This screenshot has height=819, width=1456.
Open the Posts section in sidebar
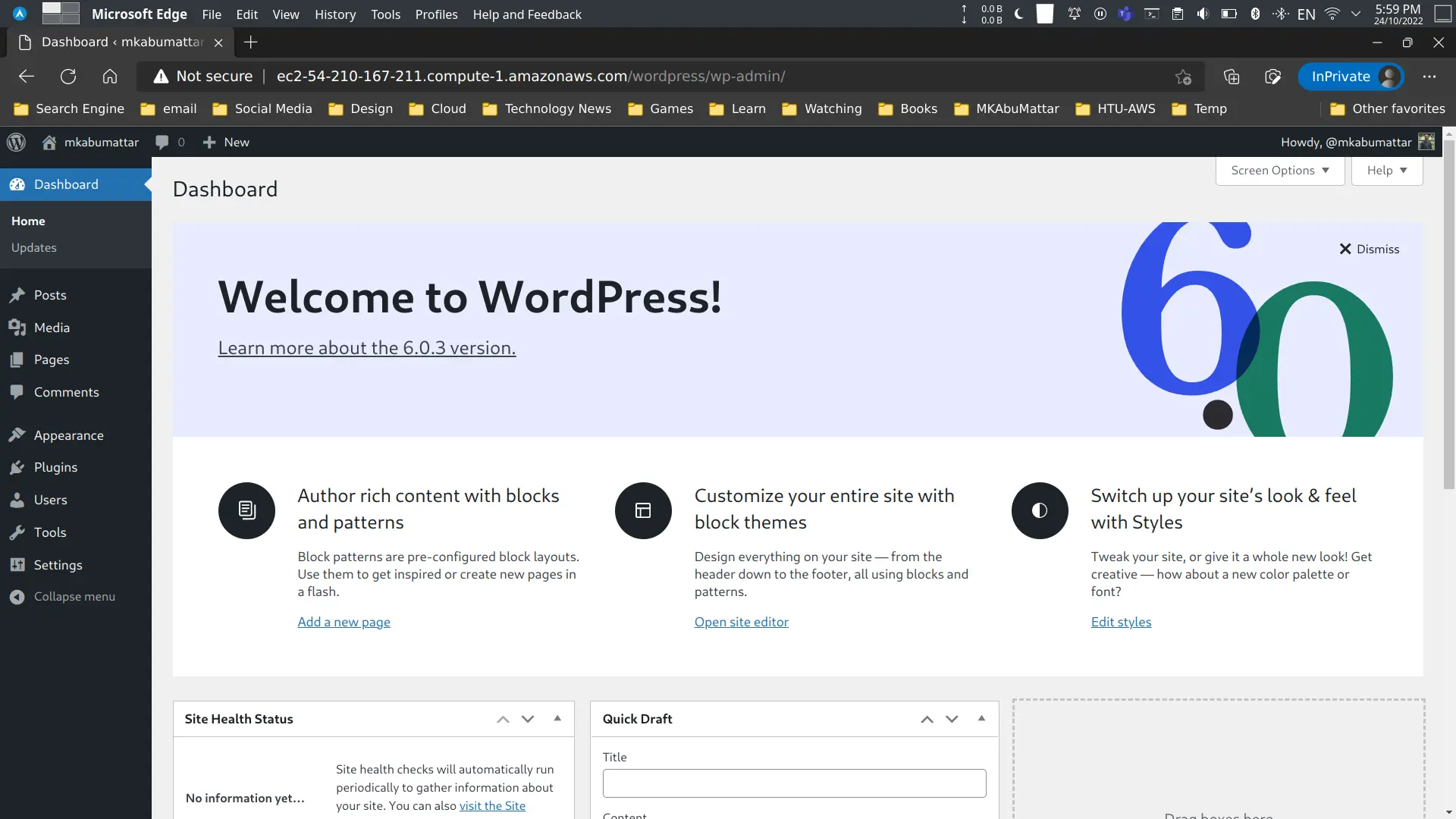(x=50, y=294)
